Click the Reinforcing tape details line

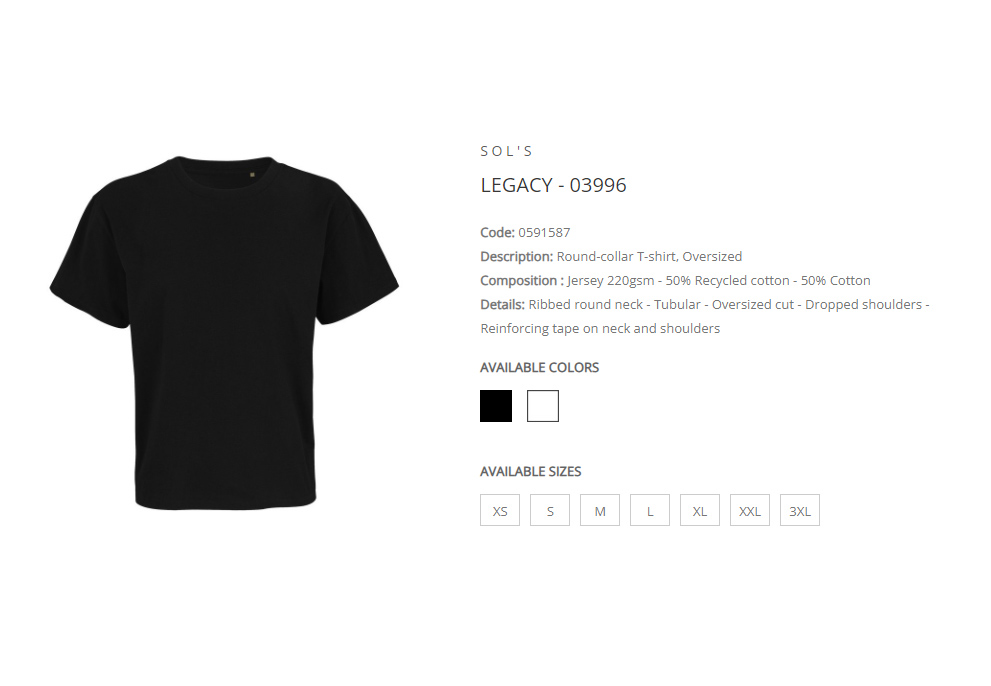coord(600,329)
